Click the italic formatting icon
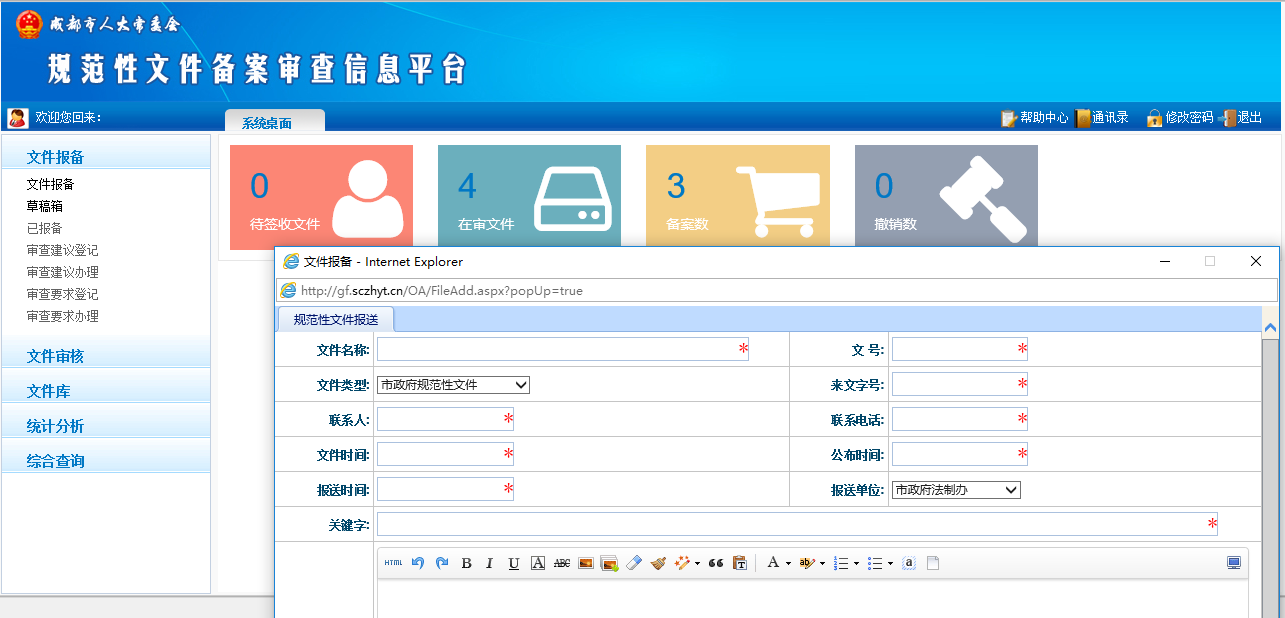 click(x=490, y=563)
